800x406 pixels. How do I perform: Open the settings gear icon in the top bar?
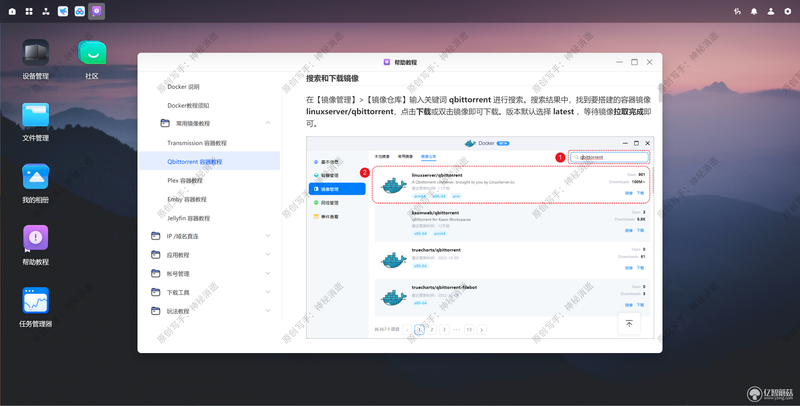tap(788, 11)
